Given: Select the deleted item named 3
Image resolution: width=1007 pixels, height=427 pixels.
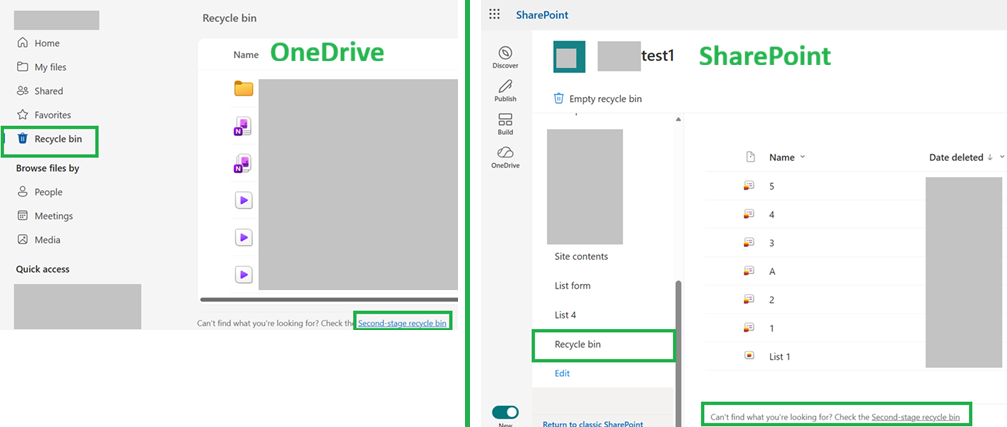Looking at the screenshot, I should click(772, 243).
